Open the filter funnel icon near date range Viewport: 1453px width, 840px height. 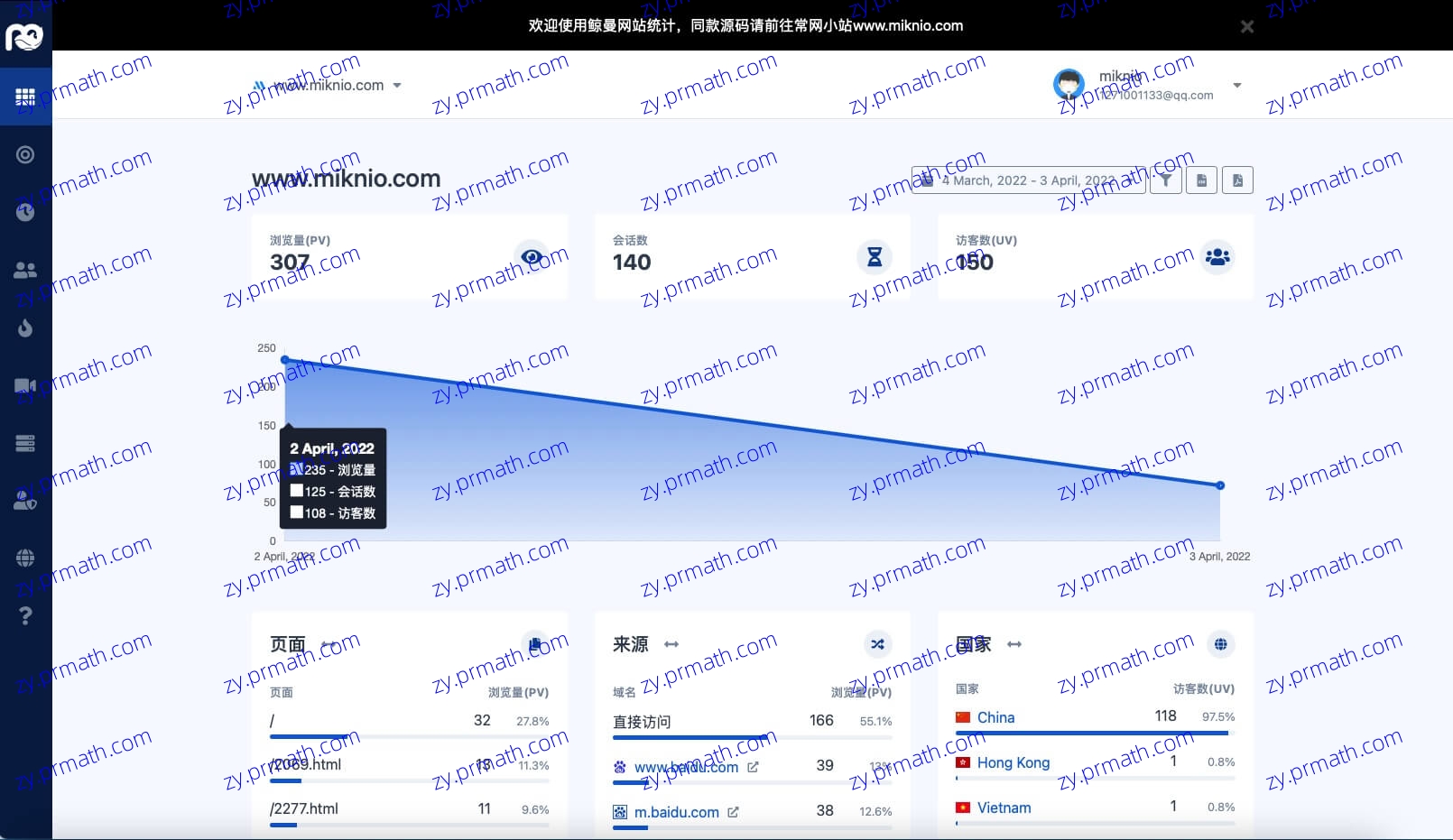coord(1165,180)
